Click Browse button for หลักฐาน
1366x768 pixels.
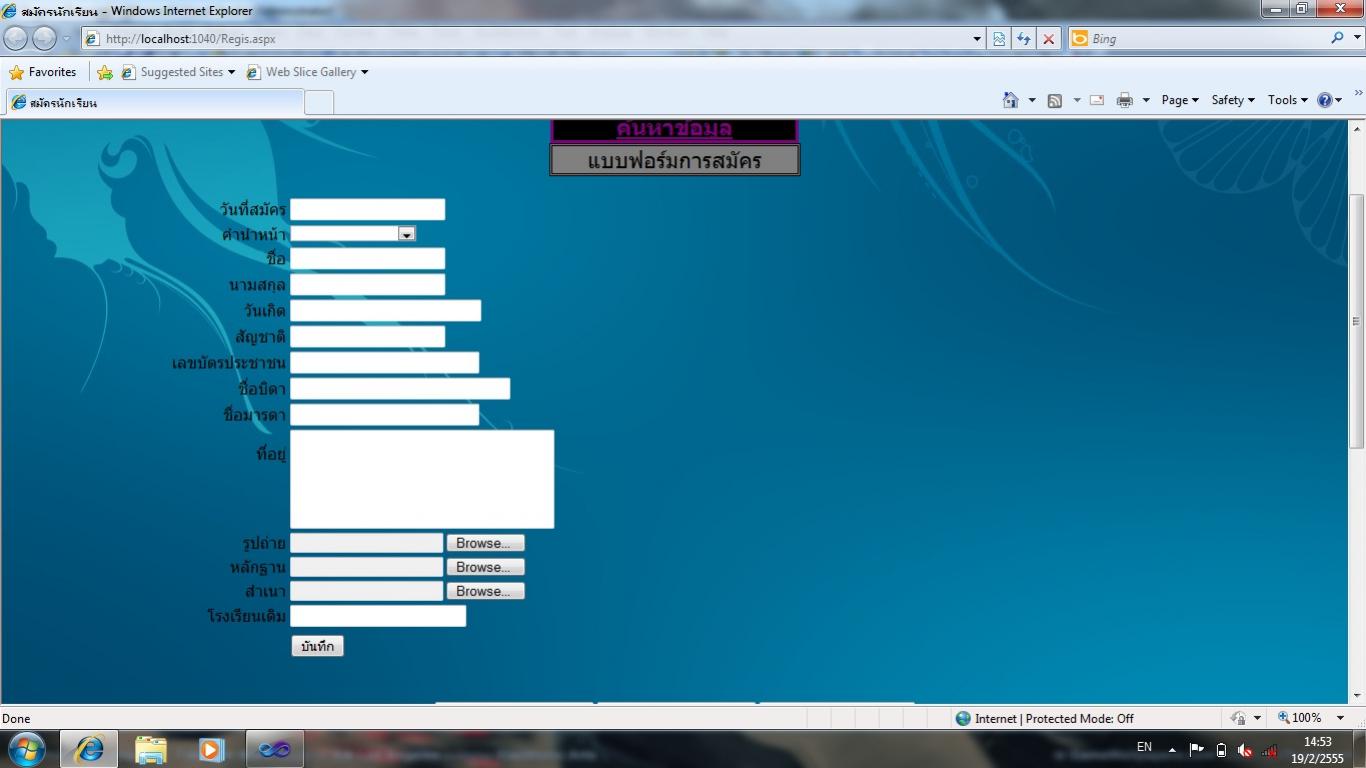coord(485,567)
